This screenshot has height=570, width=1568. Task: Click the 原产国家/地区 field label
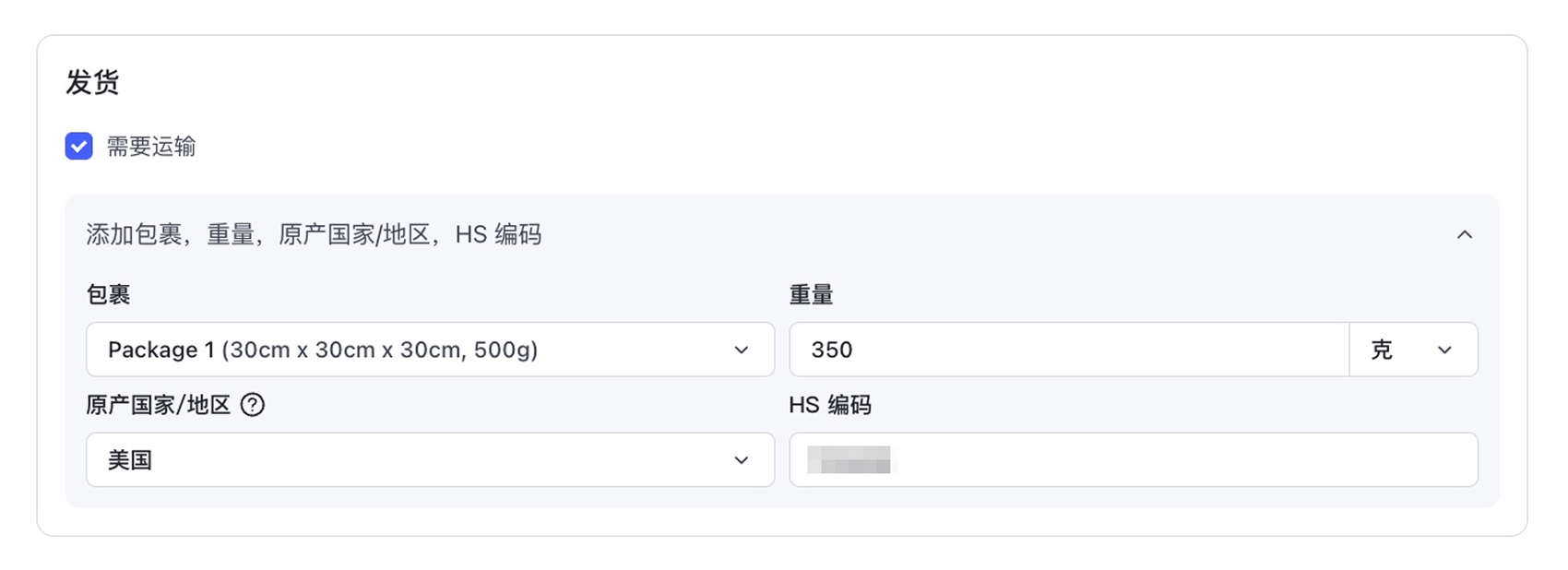coord(158,405)
